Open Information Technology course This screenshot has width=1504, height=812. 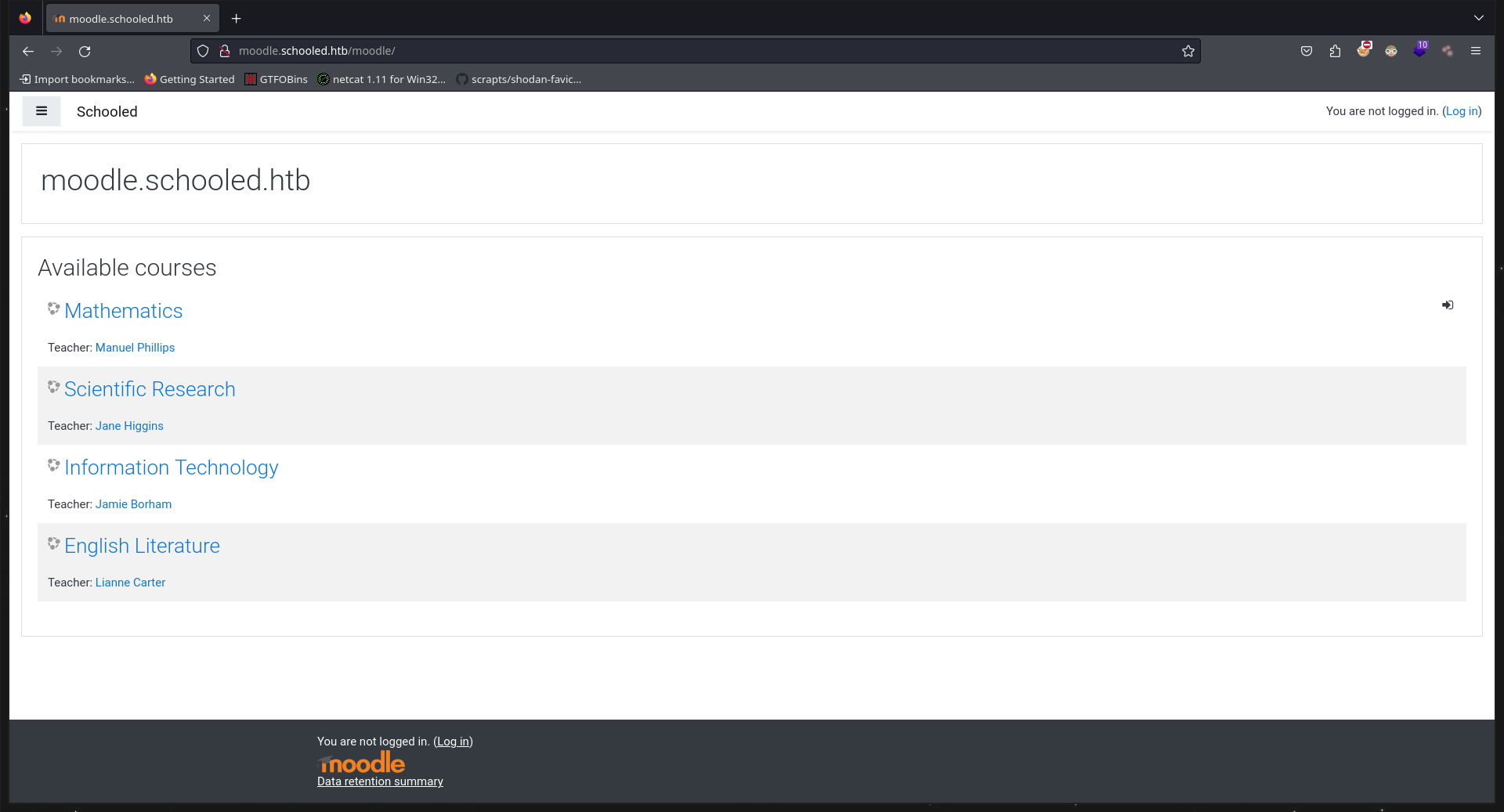[172, 467]
